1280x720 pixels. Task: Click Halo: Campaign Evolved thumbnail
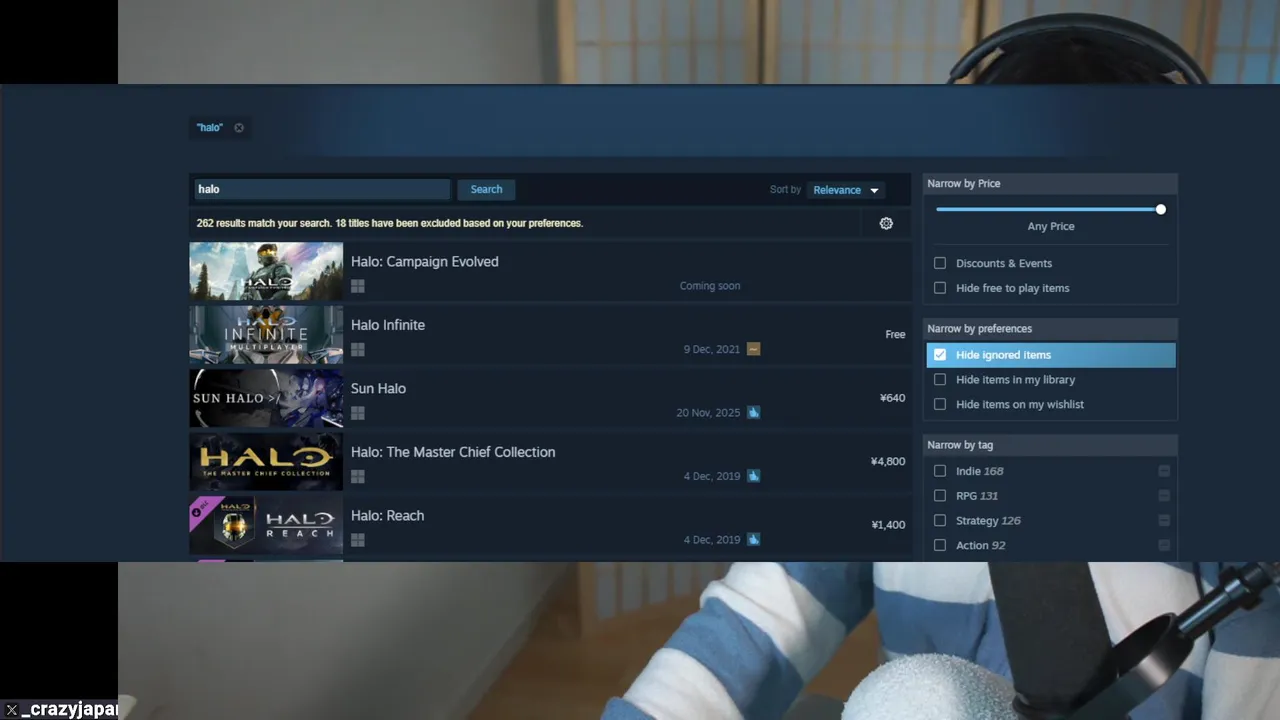pos(266,271)
